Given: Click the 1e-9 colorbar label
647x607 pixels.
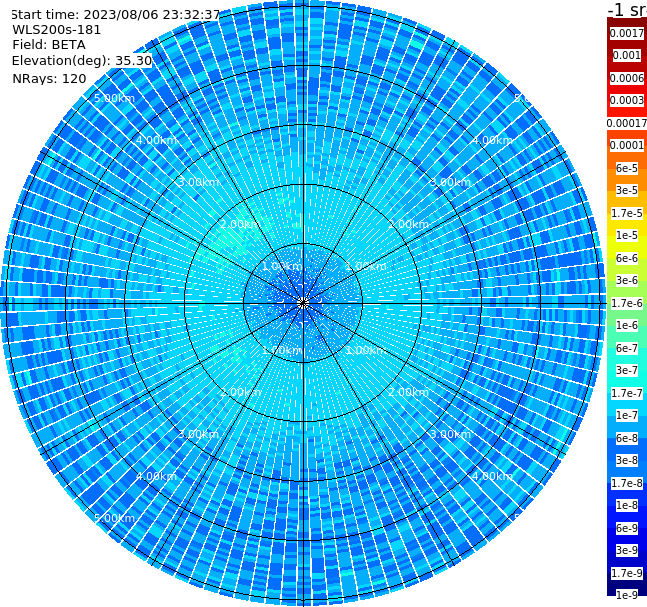Looking at the screenshot, I should point(627,595).
